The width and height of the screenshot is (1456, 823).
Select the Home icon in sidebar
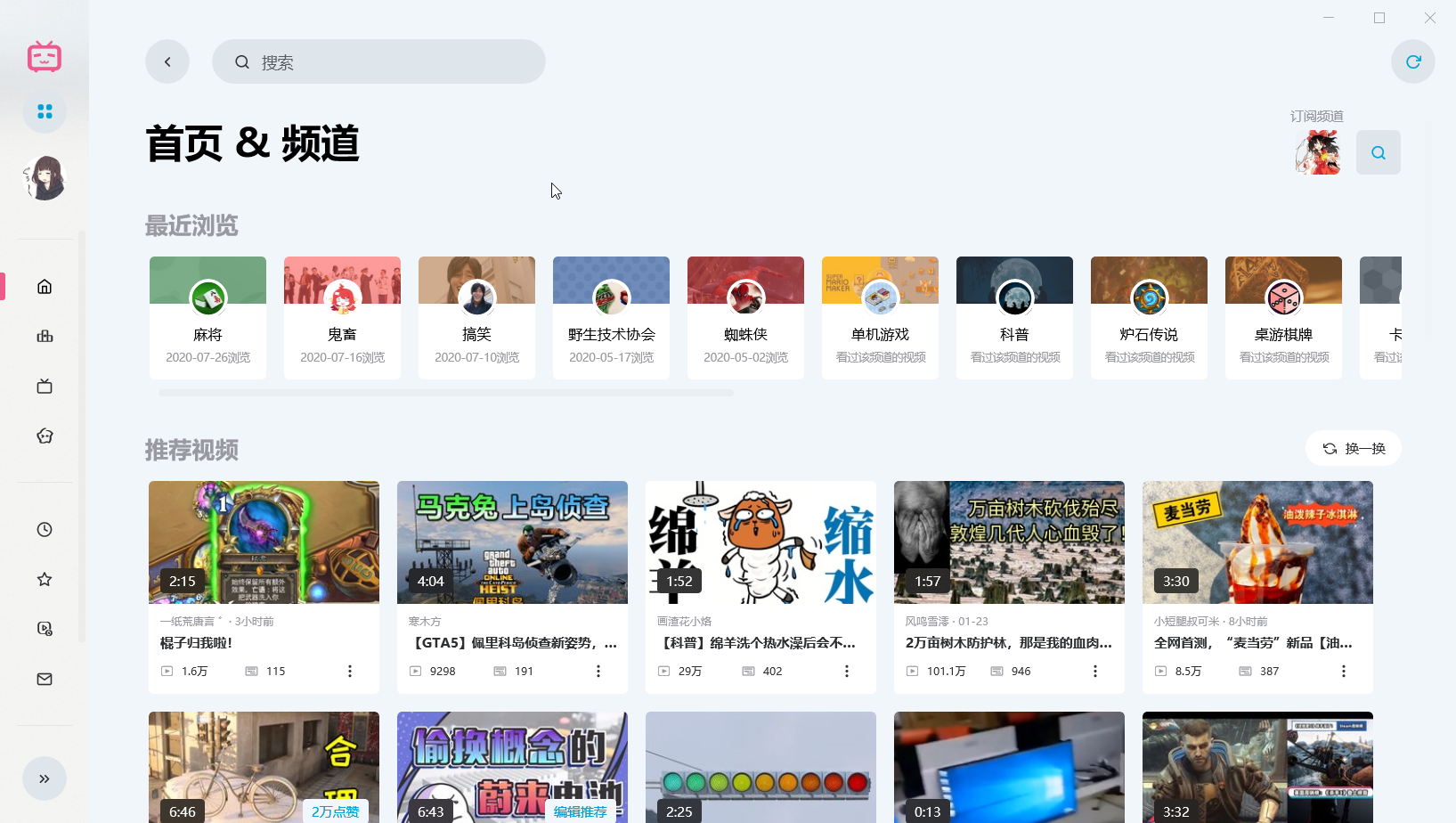[45, 287]
